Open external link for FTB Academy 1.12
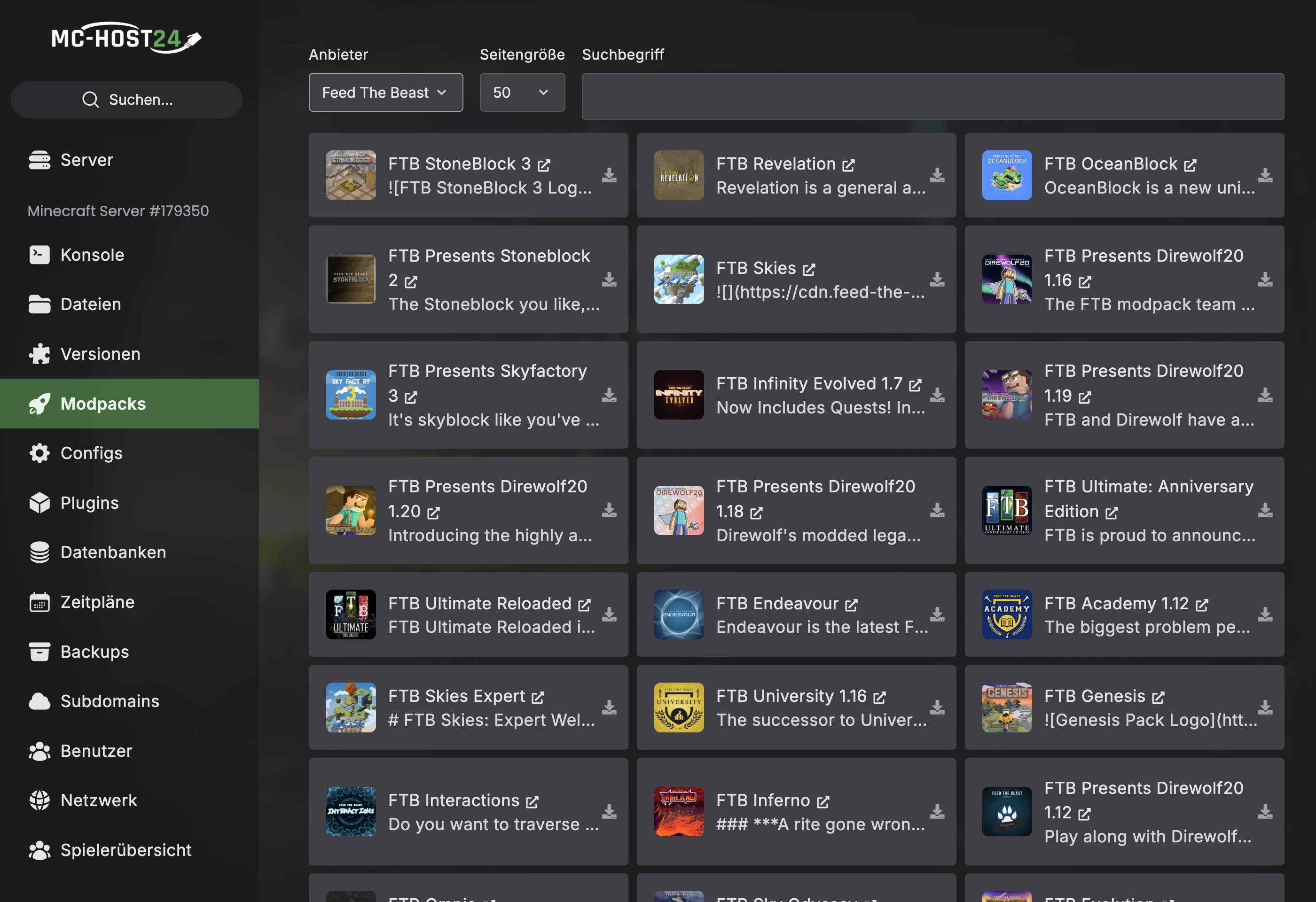1316x902 pixels. pyautogui.click(x=1202, y=604)
